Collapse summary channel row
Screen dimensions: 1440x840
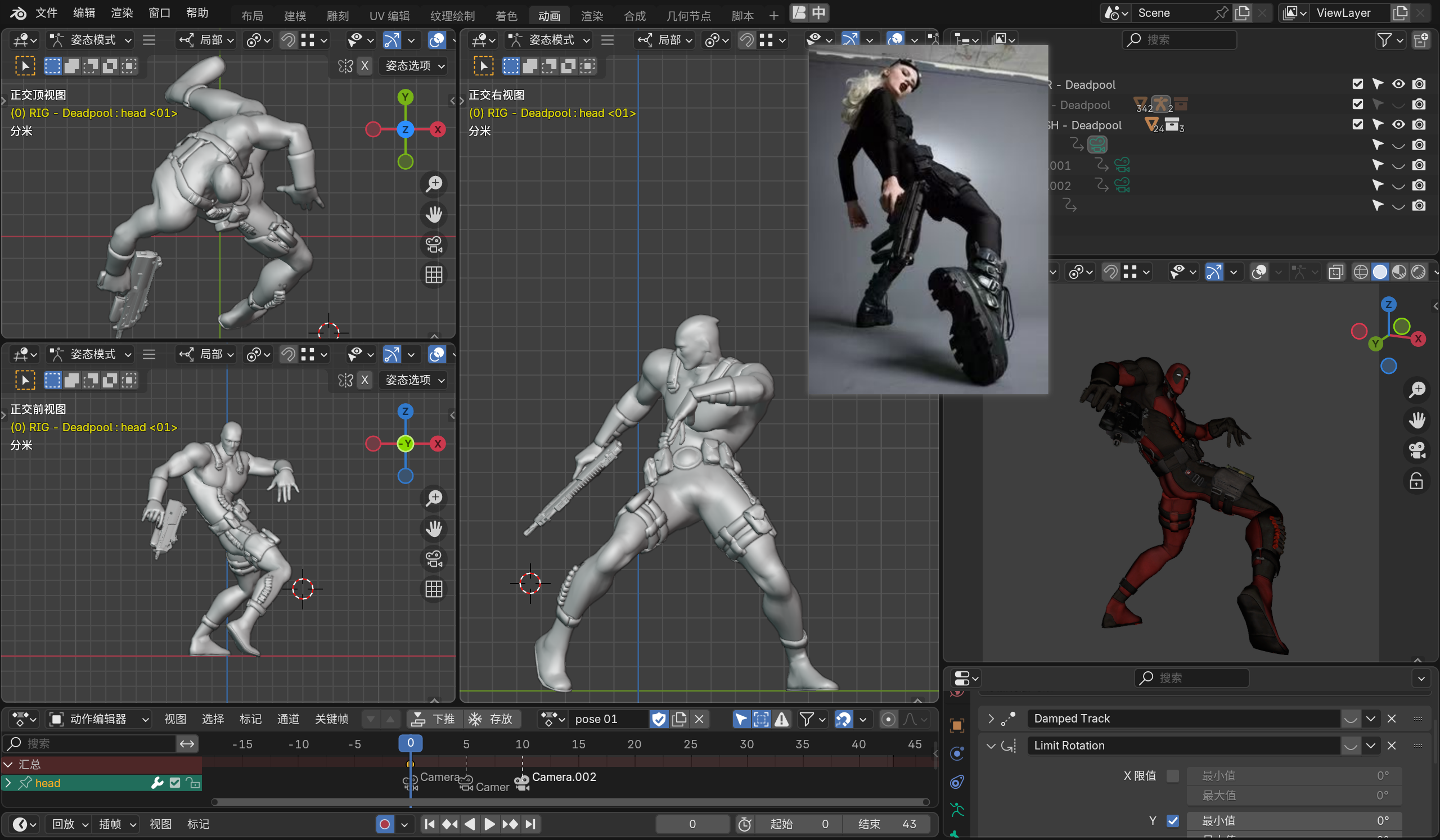pyautogui.click(x=8, y=764)
